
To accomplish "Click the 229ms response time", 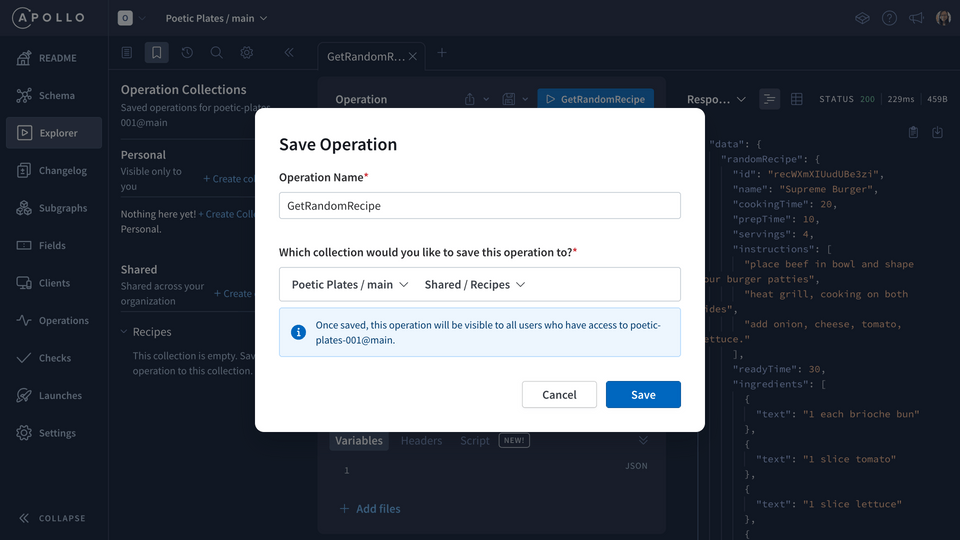I will pos(901,99).
